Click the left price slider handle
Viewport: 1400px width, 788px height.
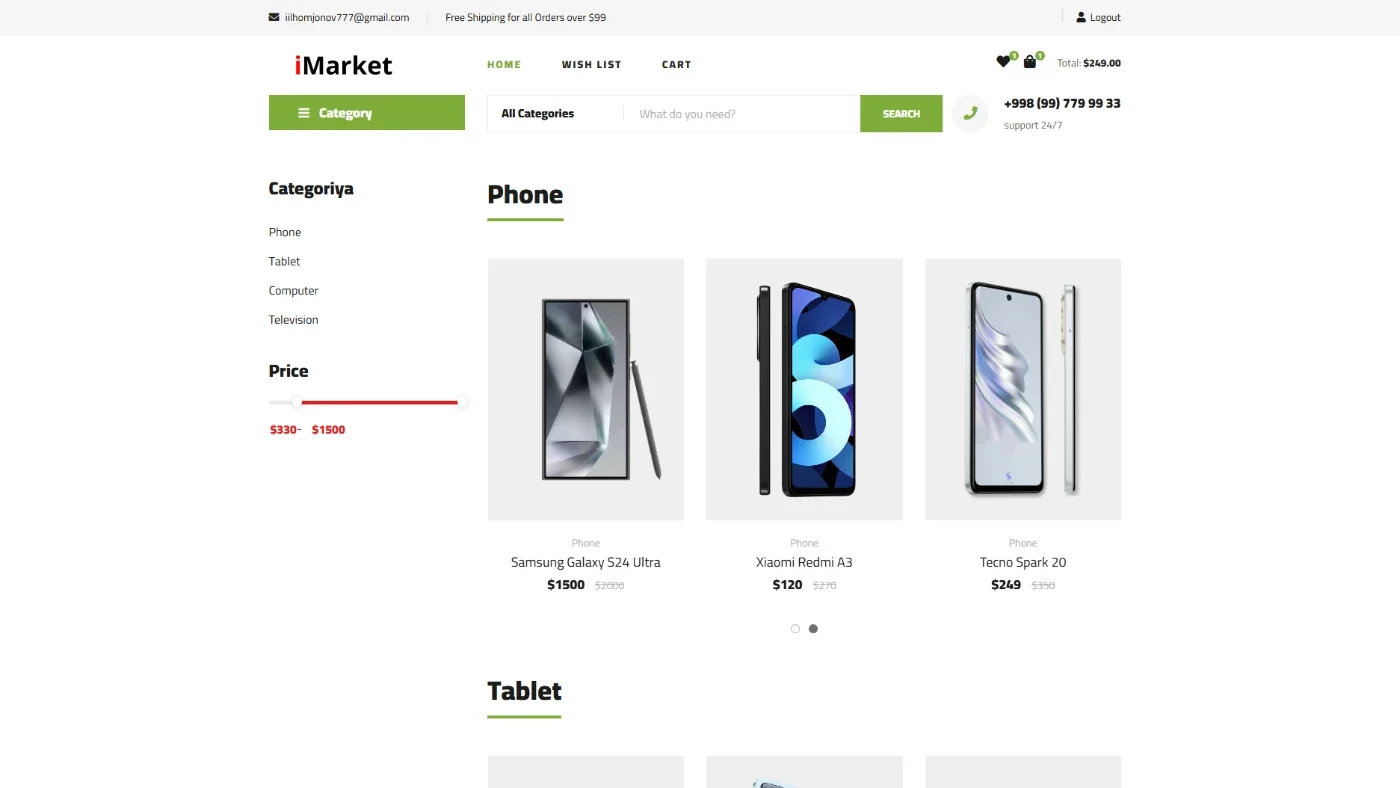tap(297, 402)
